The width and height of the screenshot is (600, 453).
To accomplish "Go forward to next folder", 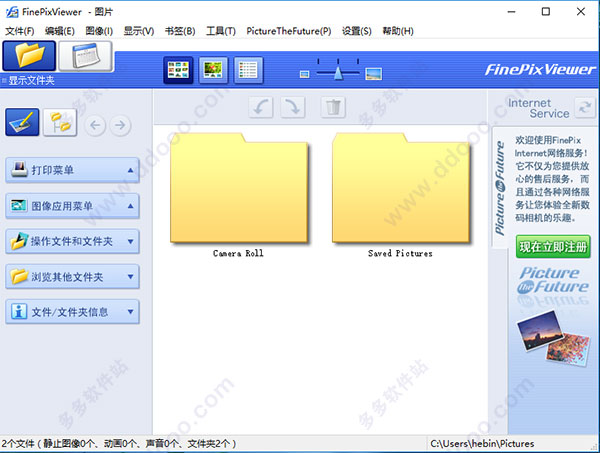I will (120, 125).
